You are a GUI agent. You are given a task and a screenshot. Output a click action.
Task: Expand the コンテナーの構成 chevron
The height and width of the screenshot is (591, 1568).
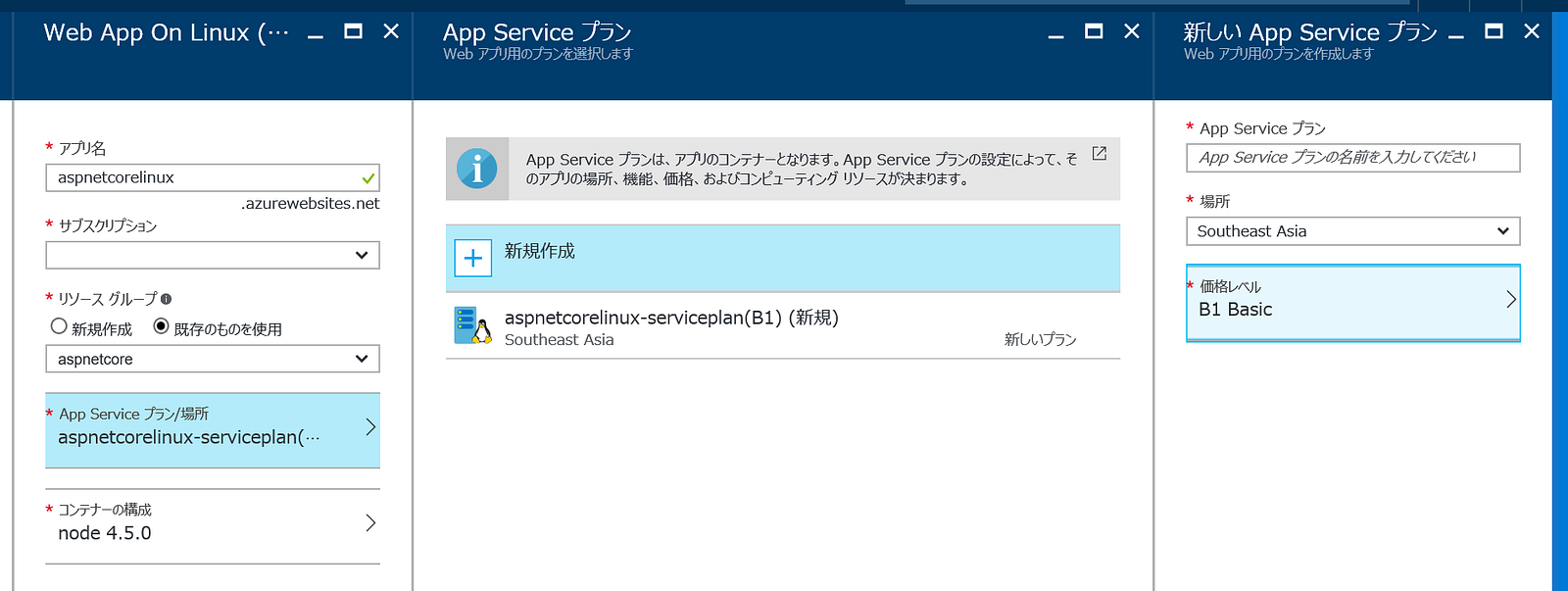pyautogui.click(x=370, y=522)
